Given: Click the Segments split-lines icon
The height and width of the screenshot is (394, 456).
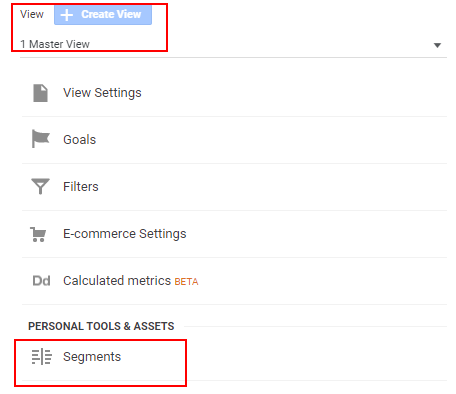Looking at the screenshot, I should [42, 357].
